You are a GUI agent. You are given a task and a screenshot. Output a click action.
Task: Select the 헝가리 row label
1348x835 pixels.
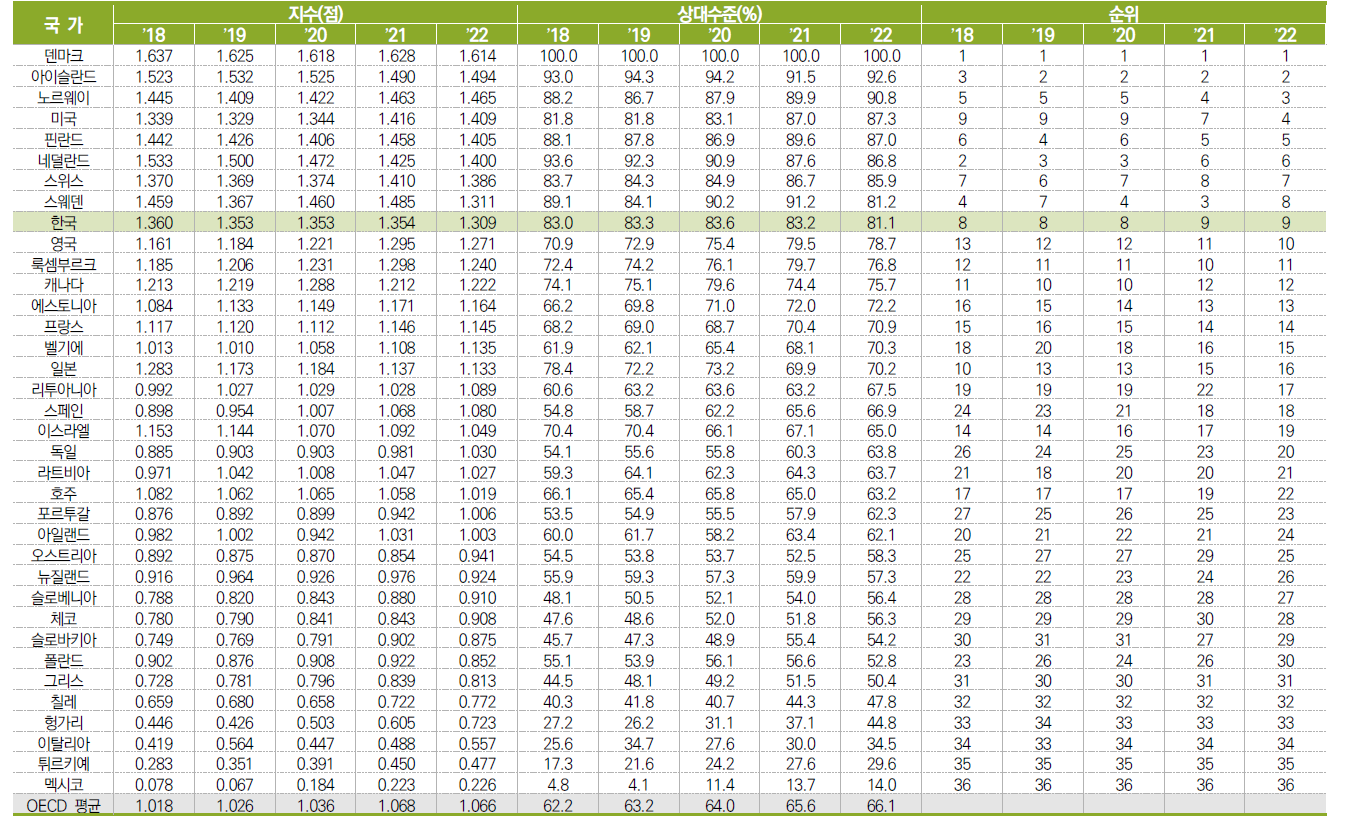click(64, 722)
